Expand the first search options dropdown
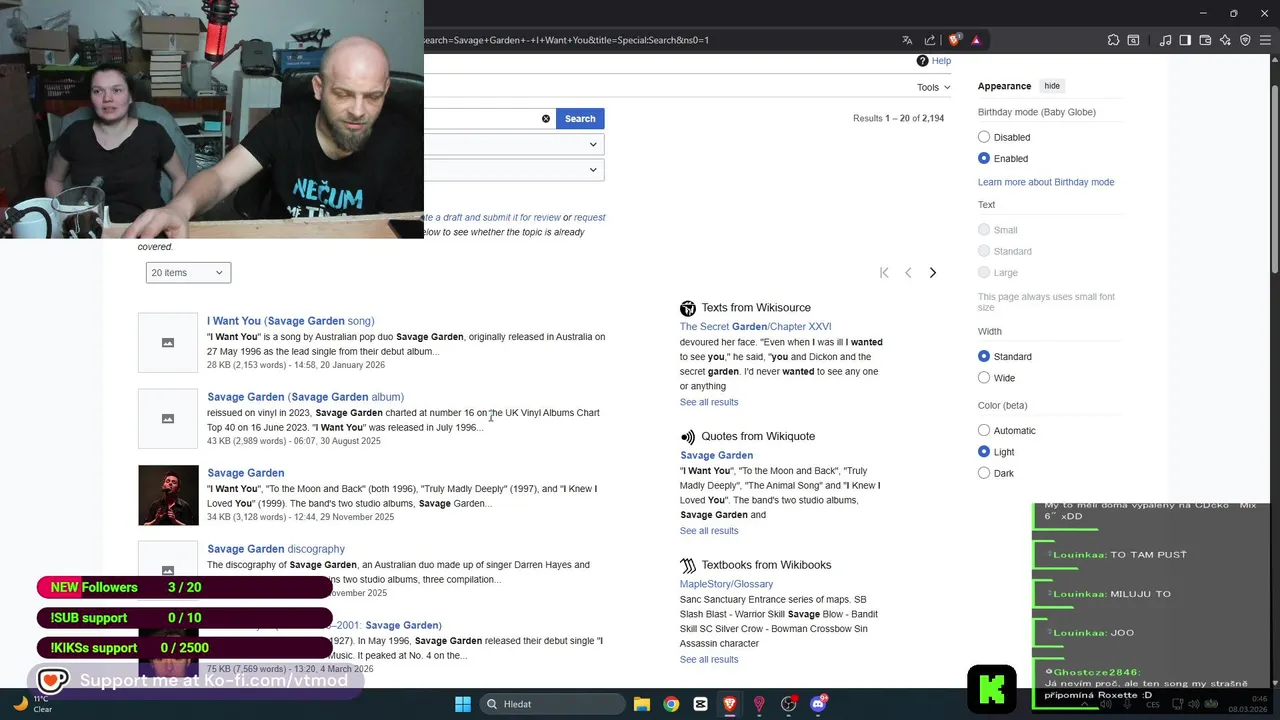This screenshot has width=1280, height=720. 514,144
